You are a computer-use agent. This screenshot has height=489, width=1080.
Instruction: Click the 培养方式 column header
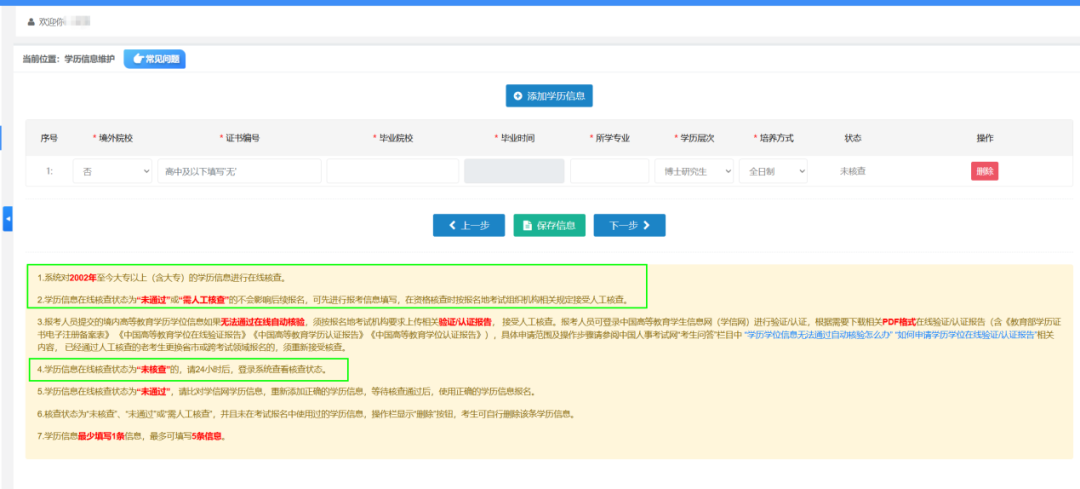point(773,138)
